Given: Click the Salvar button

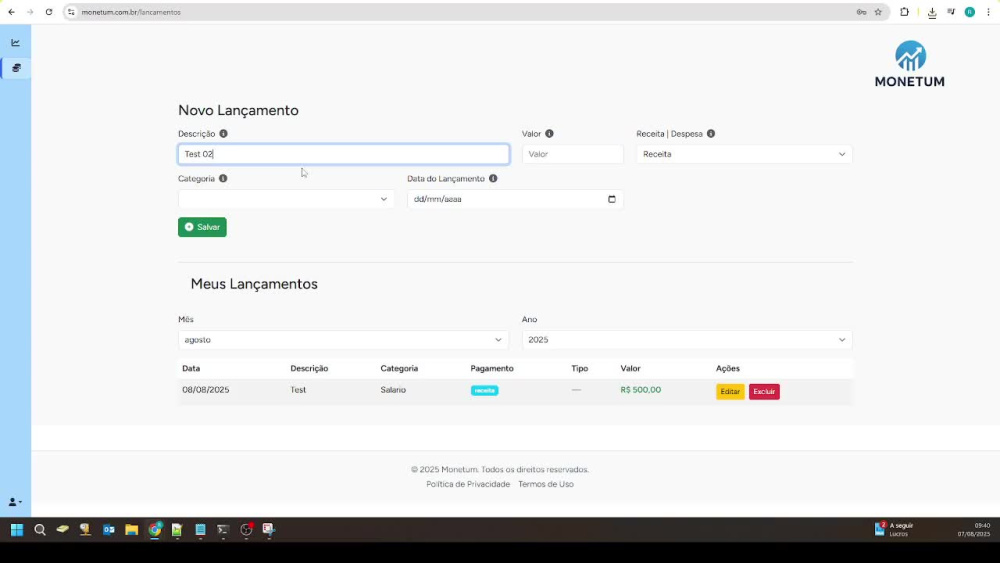Looking at the screenshot, I should (202, 227).
